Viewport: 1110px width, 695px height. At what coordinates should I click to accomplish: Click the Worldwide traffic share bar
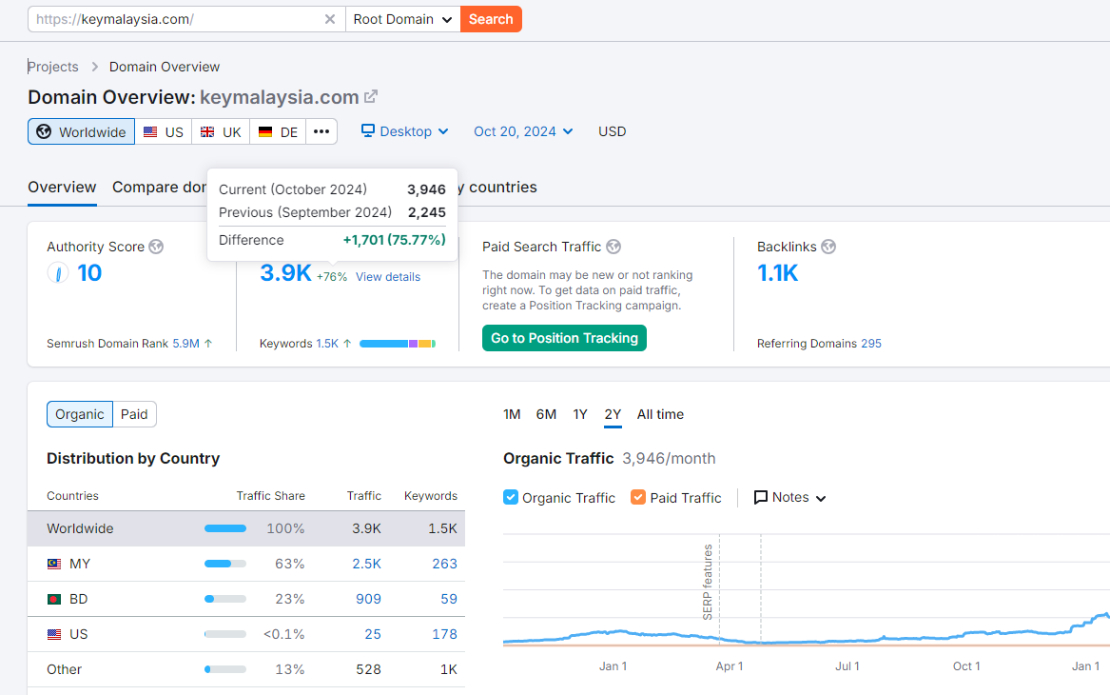click(225, 529)
